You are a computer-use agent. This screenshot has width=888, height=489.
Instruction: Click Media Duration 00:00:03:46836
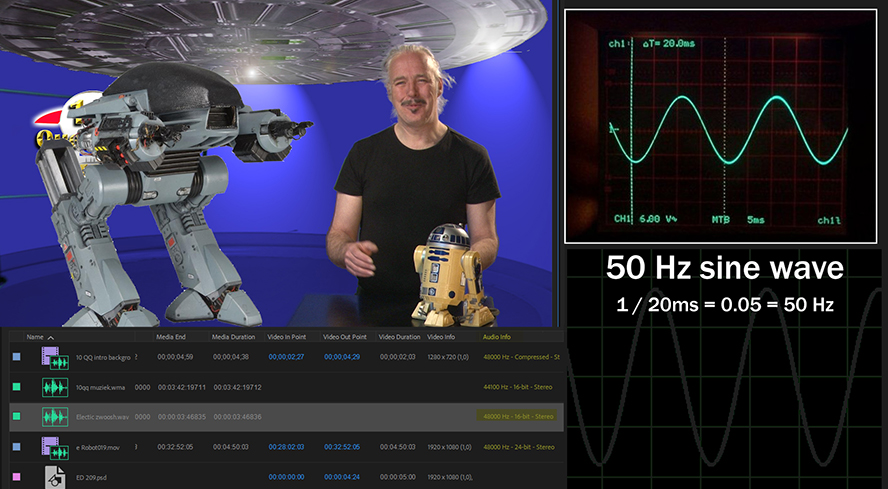click(237, 417)
